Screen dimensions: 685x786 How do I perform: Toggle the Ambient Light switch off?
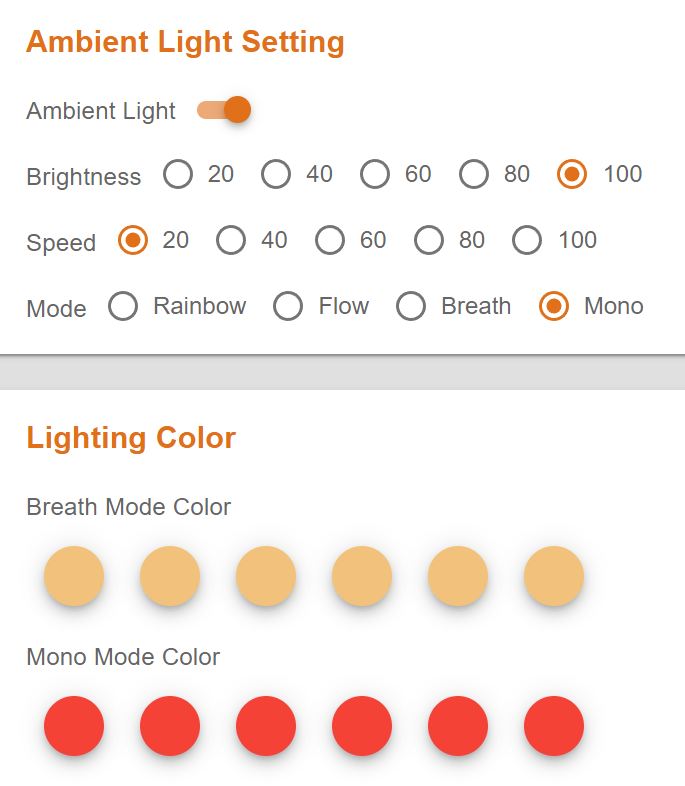224,110
